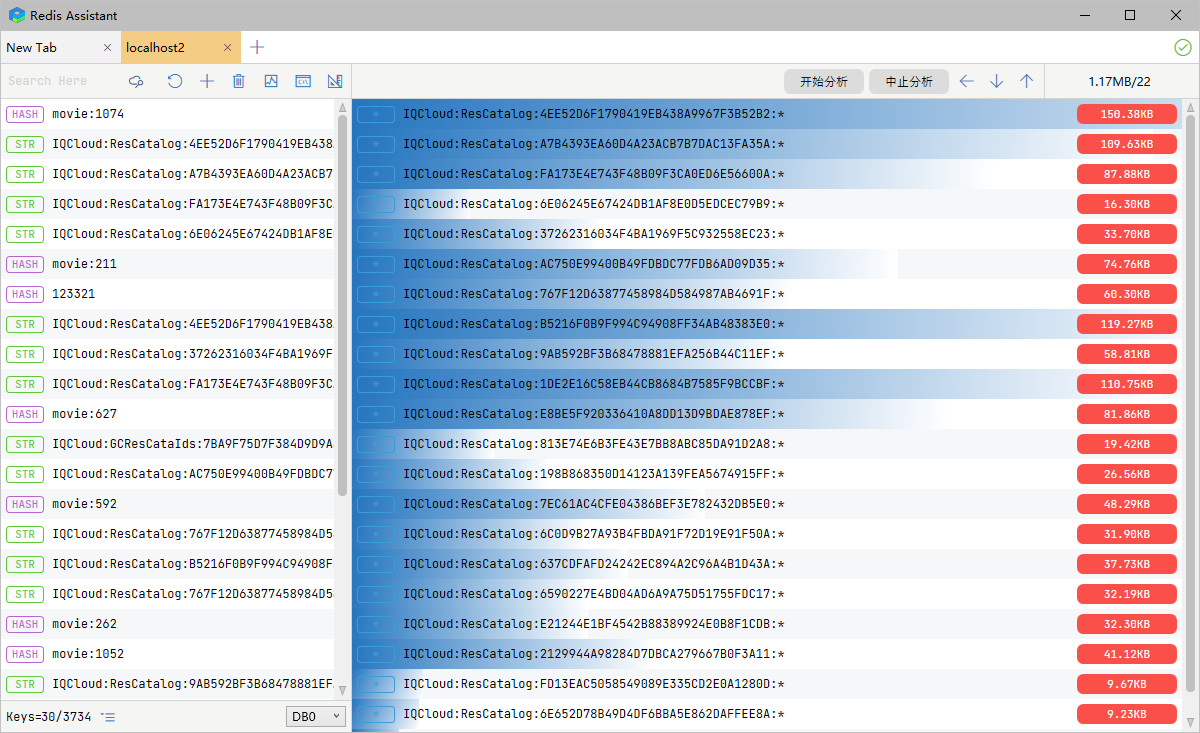The height and width of the screenshot is (733, 1200).
Task: Add a new key with the plus icon
Action: click(207, 81)
